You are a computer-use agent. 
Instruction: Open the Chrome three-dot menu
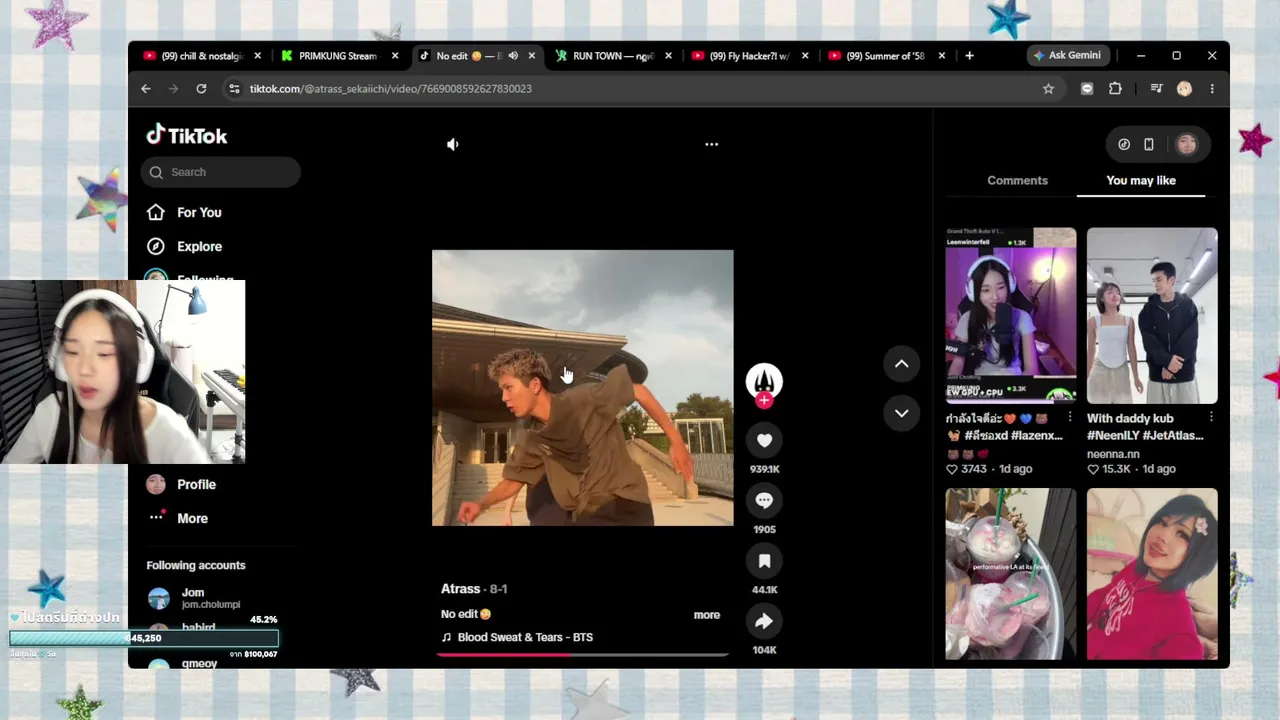pyautogui.click(x=1212, y=89)
